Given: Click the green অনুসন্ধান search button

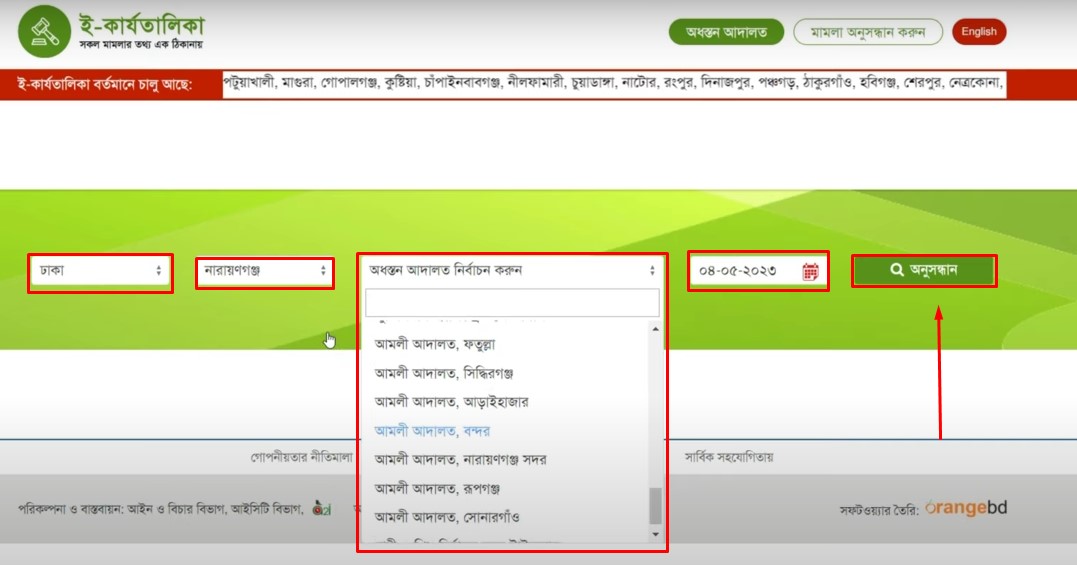Looking at the screenshot, I should (924, 270).
